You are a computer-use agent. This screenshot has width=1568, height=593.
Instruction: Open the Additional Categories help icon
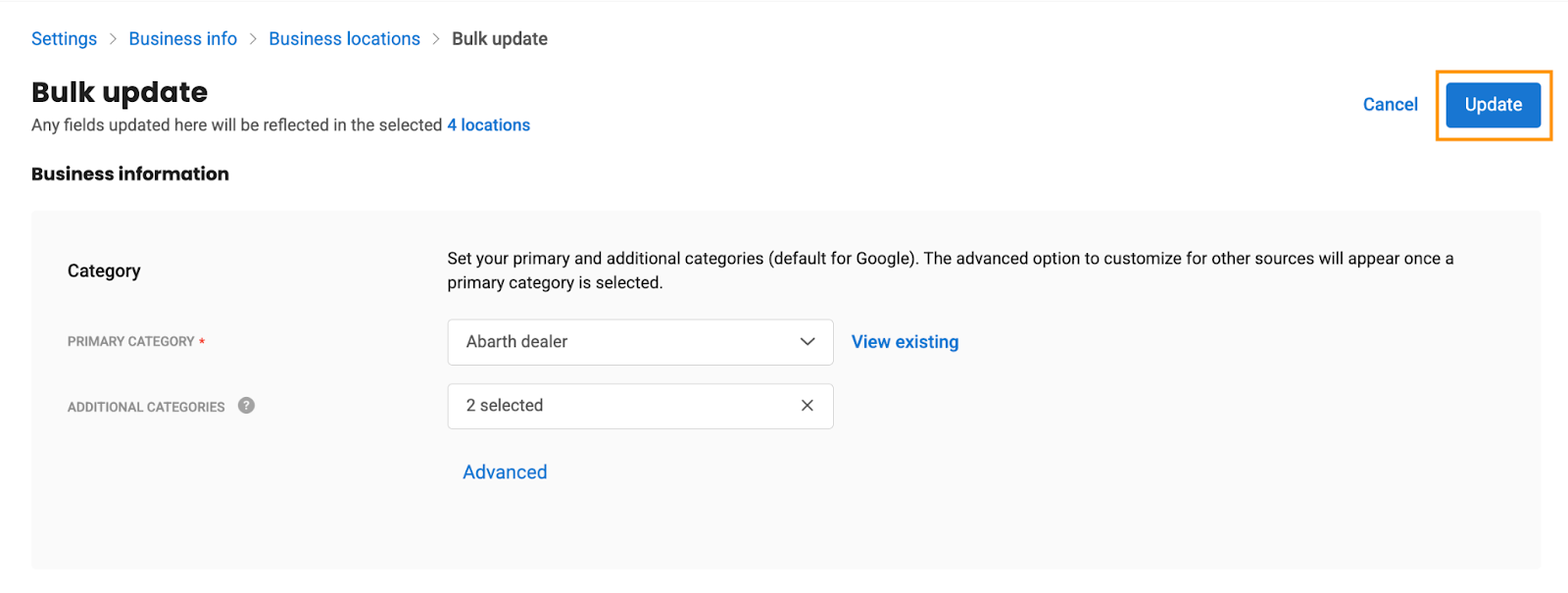(x=246, y=406)
